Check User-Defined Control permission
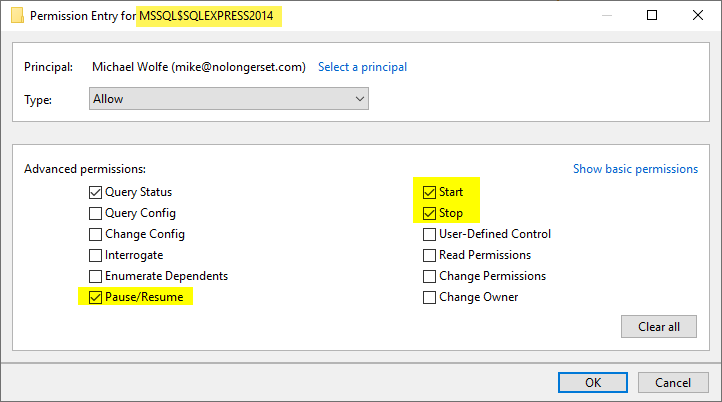This screenshot has height=402, width=722. point(429,234)
